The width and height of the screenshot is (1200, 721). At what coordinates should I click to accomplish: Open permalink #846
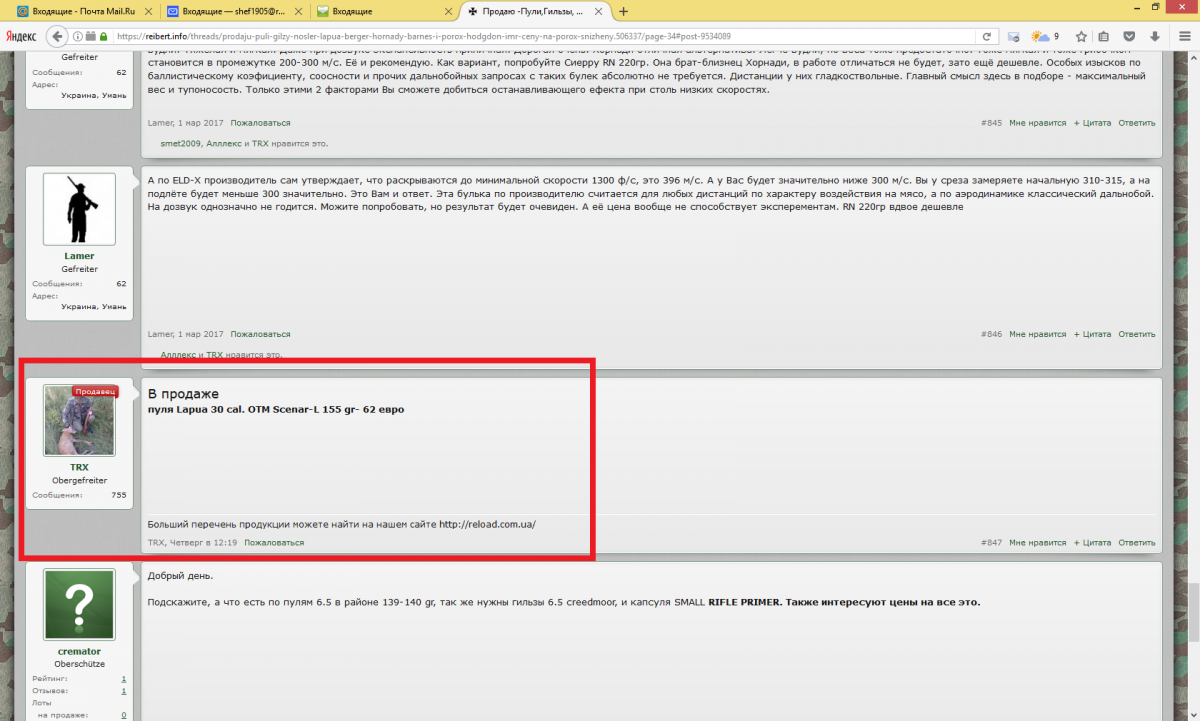click(x=991, y=334)
